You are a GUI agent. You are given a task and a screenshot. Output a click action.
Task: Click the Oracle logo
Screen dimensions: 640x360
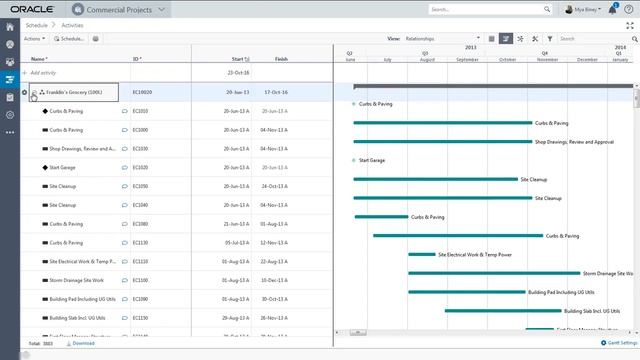(x=32, y=9)
